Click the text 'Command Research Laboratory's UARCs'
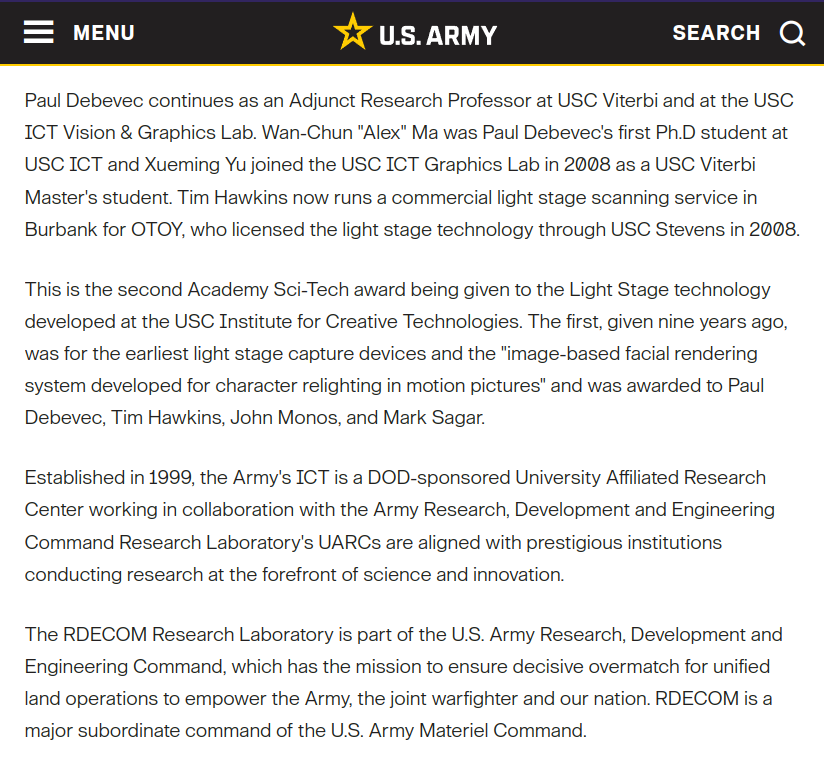The width and height of the screenshot is (824, 765). (202, 543)
